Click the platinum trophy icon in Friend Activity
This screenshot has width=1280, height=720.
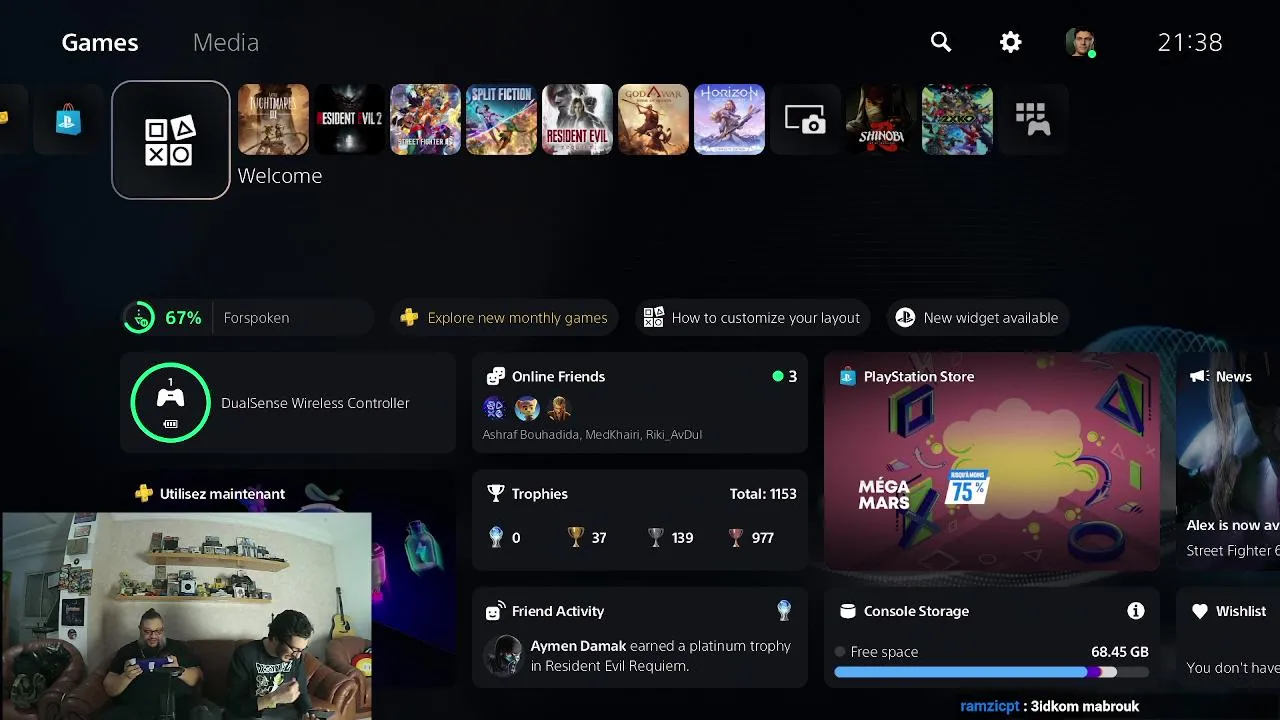pyautogui.click(x=784, y=610)
